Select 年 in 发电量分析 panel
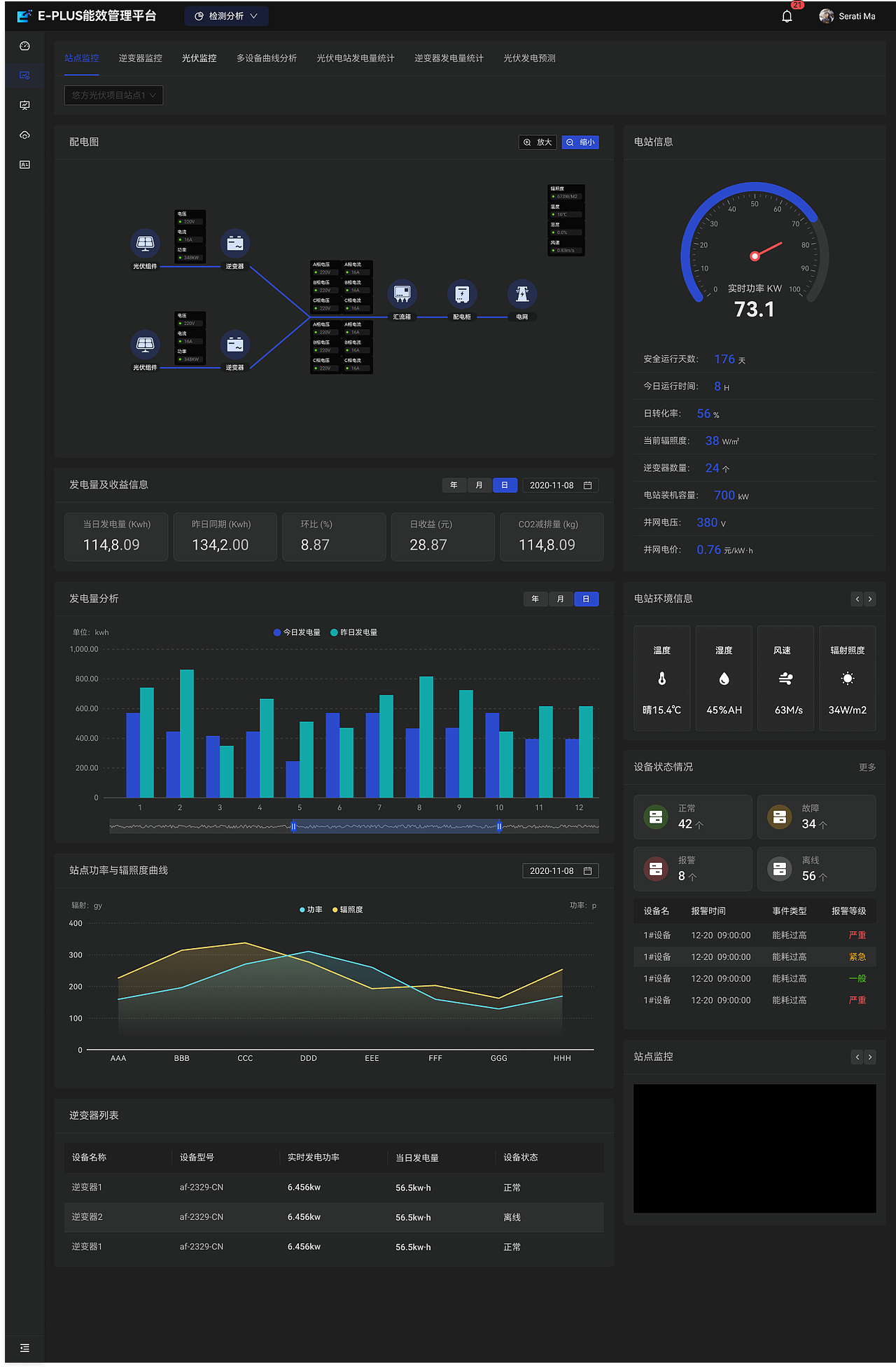 coord(535,599)
